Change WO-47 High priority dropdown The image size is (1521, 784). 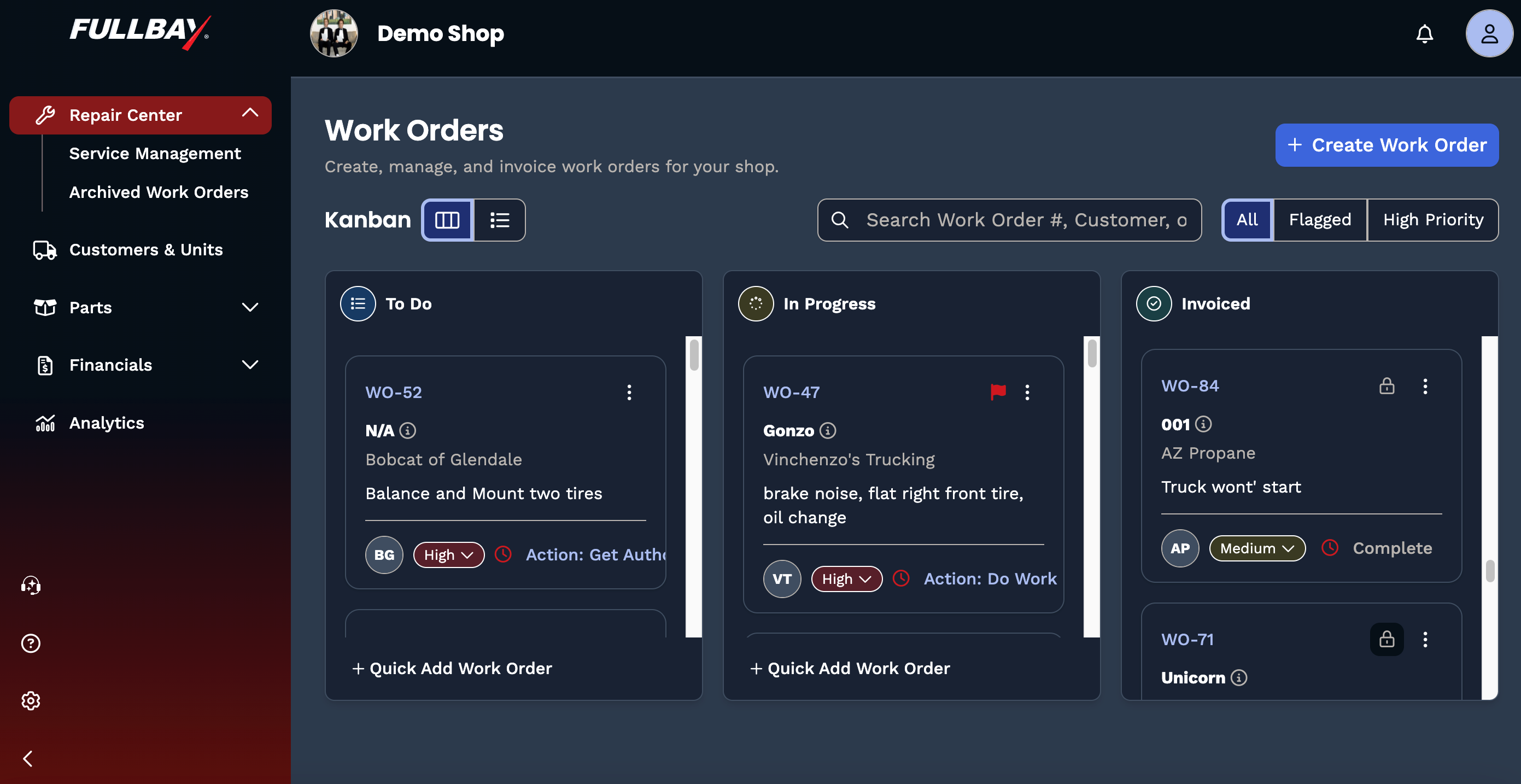pyautogui.click(x=847, y=579)
